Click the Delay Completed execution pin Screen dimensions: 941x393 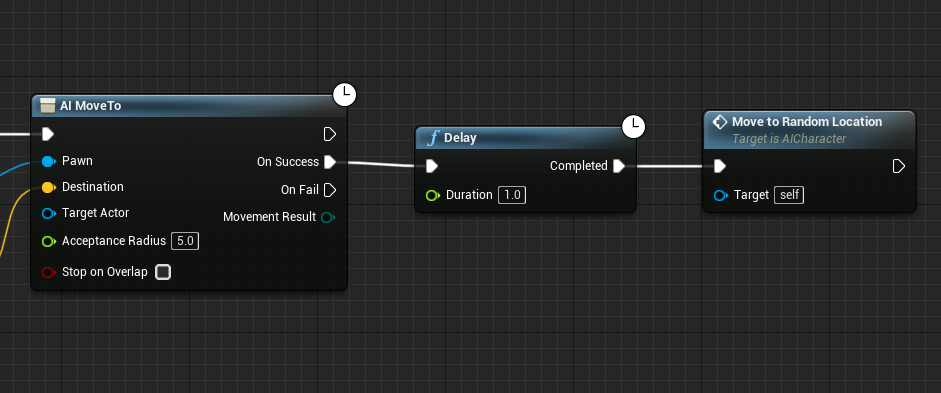pos(619,166)
